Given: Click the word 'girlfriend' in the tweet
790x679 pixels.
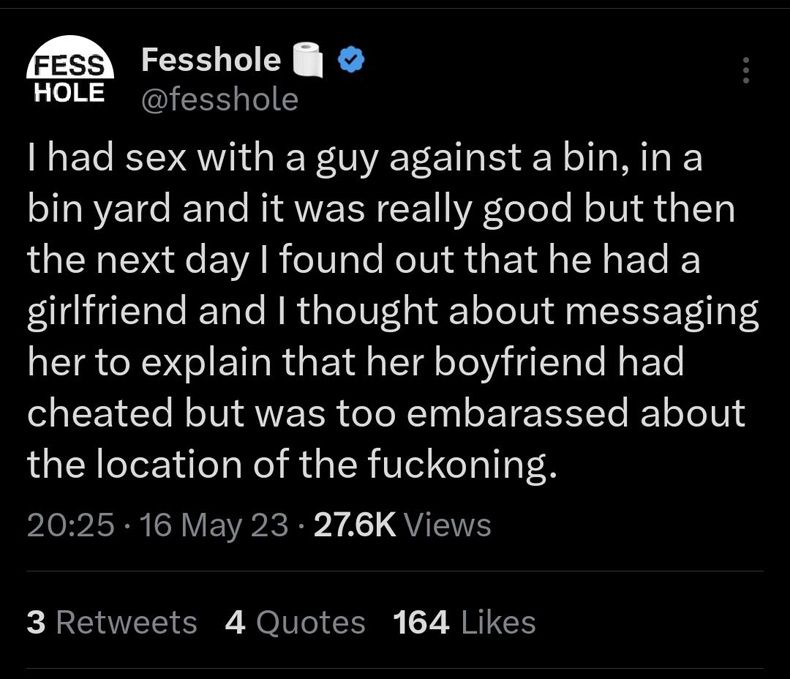Looking at the screenshot, I should (107, 311).
